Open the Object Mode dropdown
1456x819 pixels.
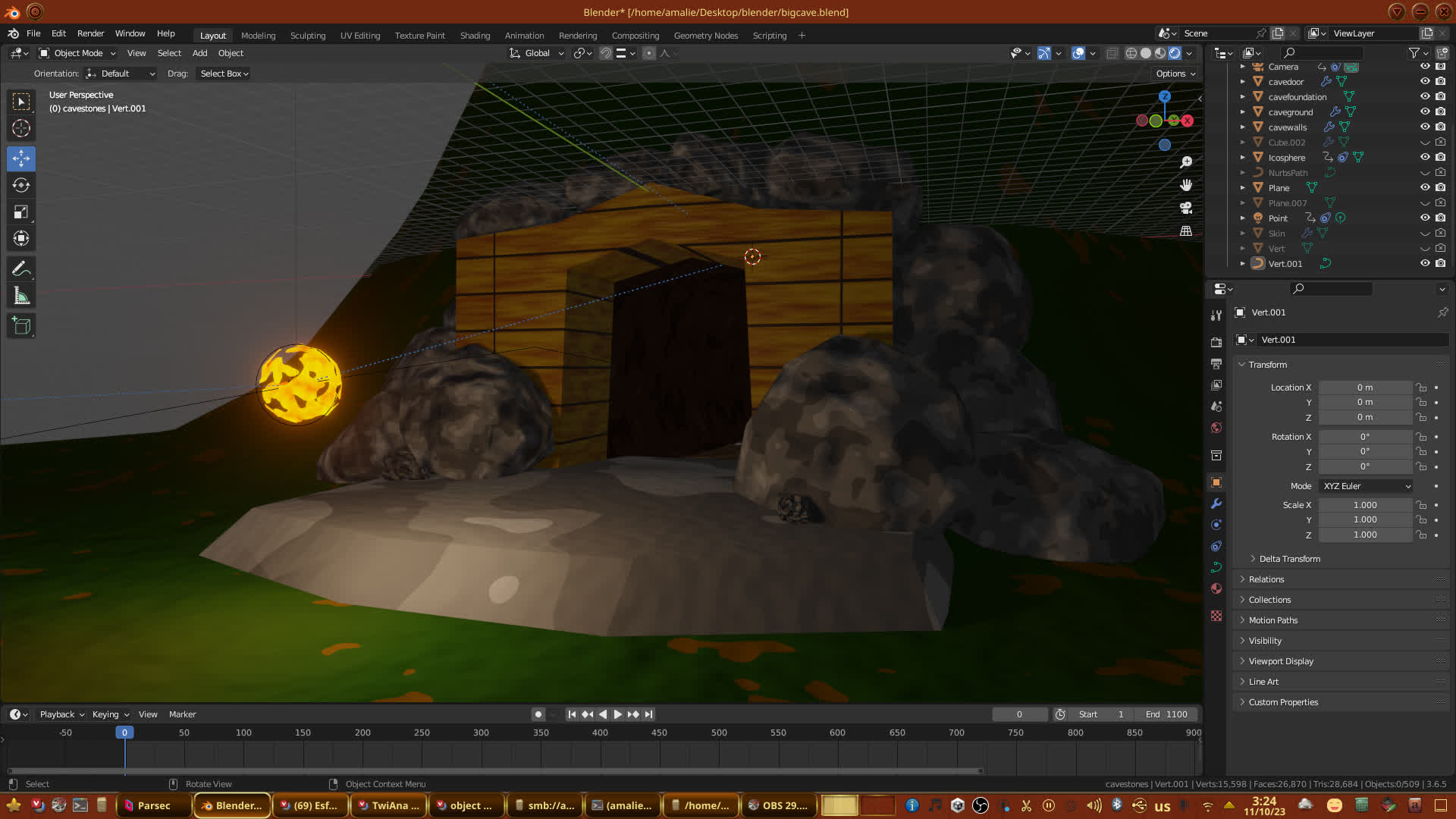pos(77,53)
